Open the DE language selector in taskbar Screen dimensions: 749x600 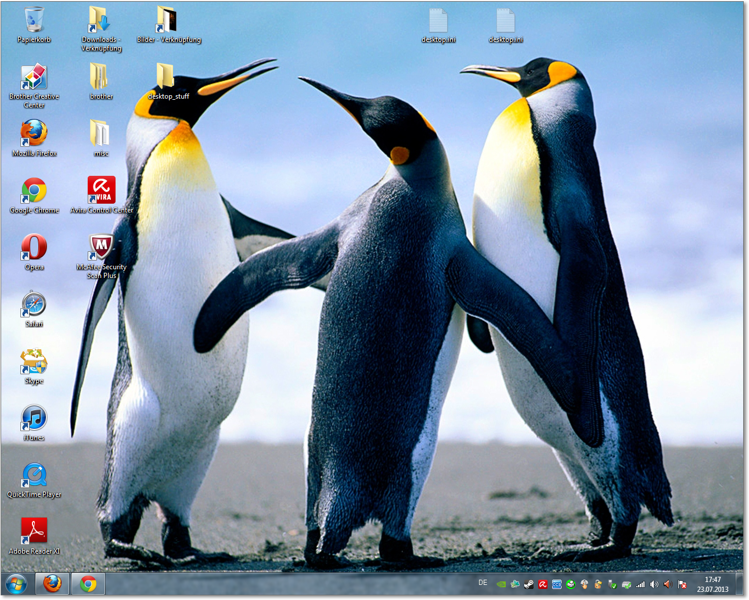click(x=483, y=583)
